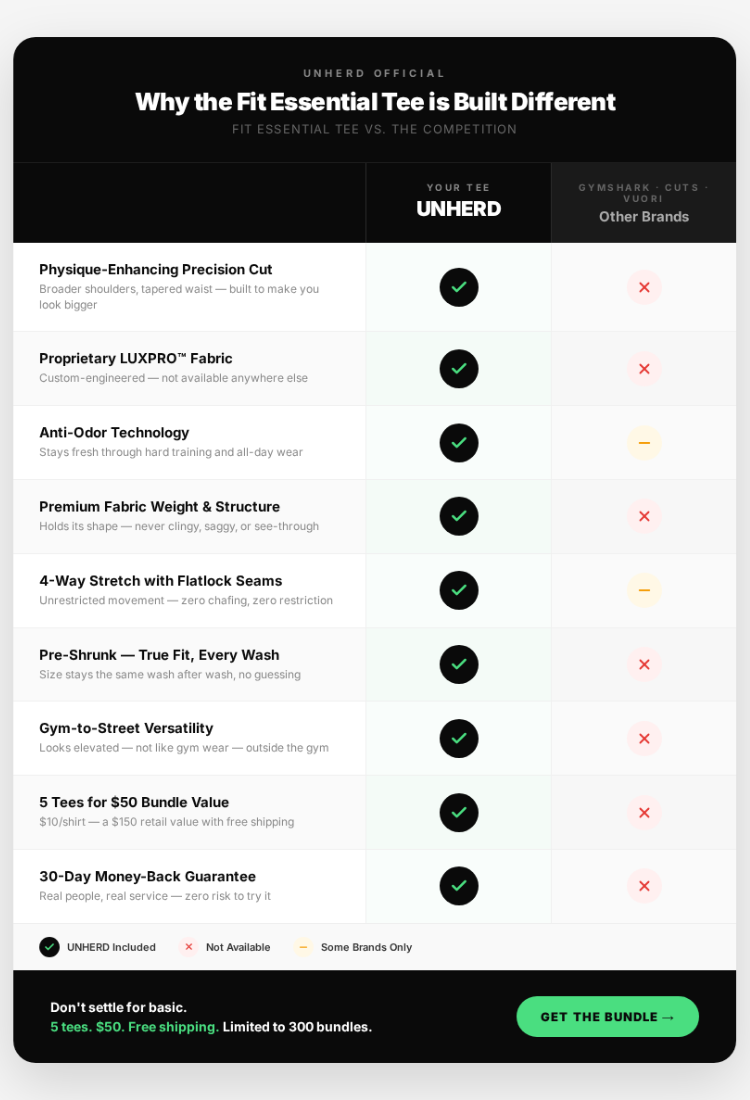Click the red X for Gym-to-Street Versatility

click(644, 738)
